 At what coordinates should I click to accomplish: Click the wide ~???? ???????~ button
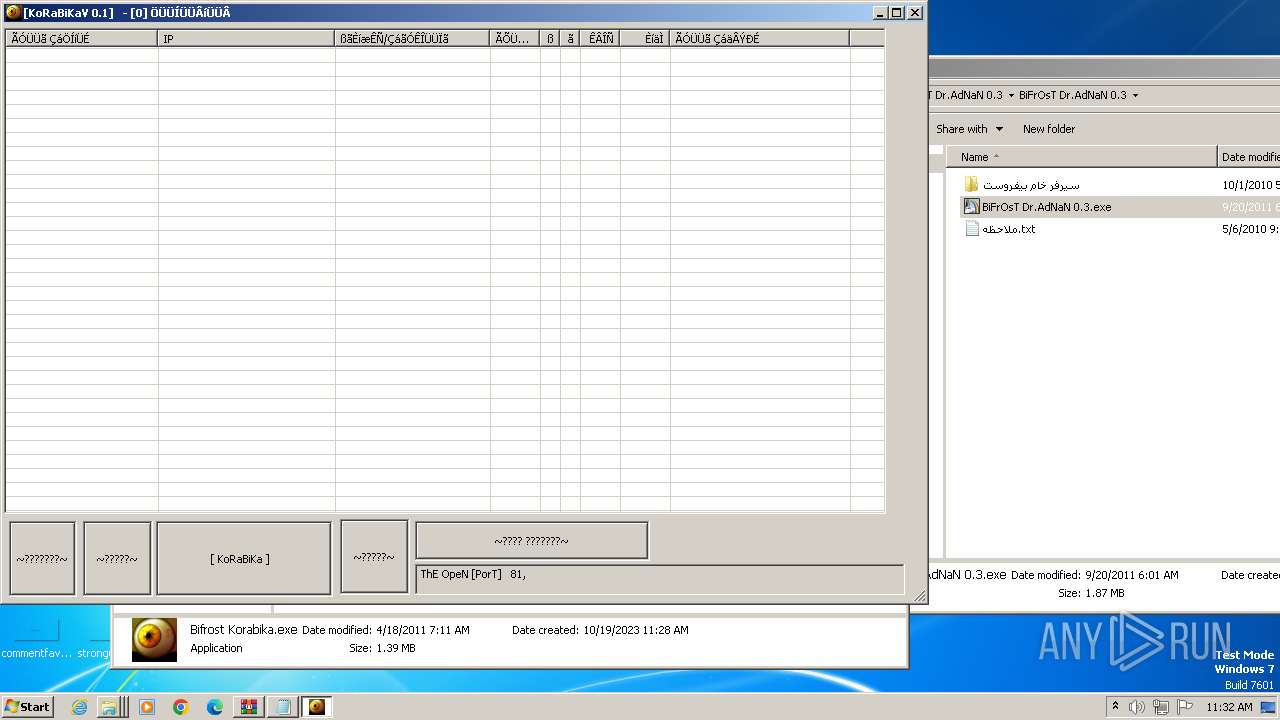pos(531,540)
